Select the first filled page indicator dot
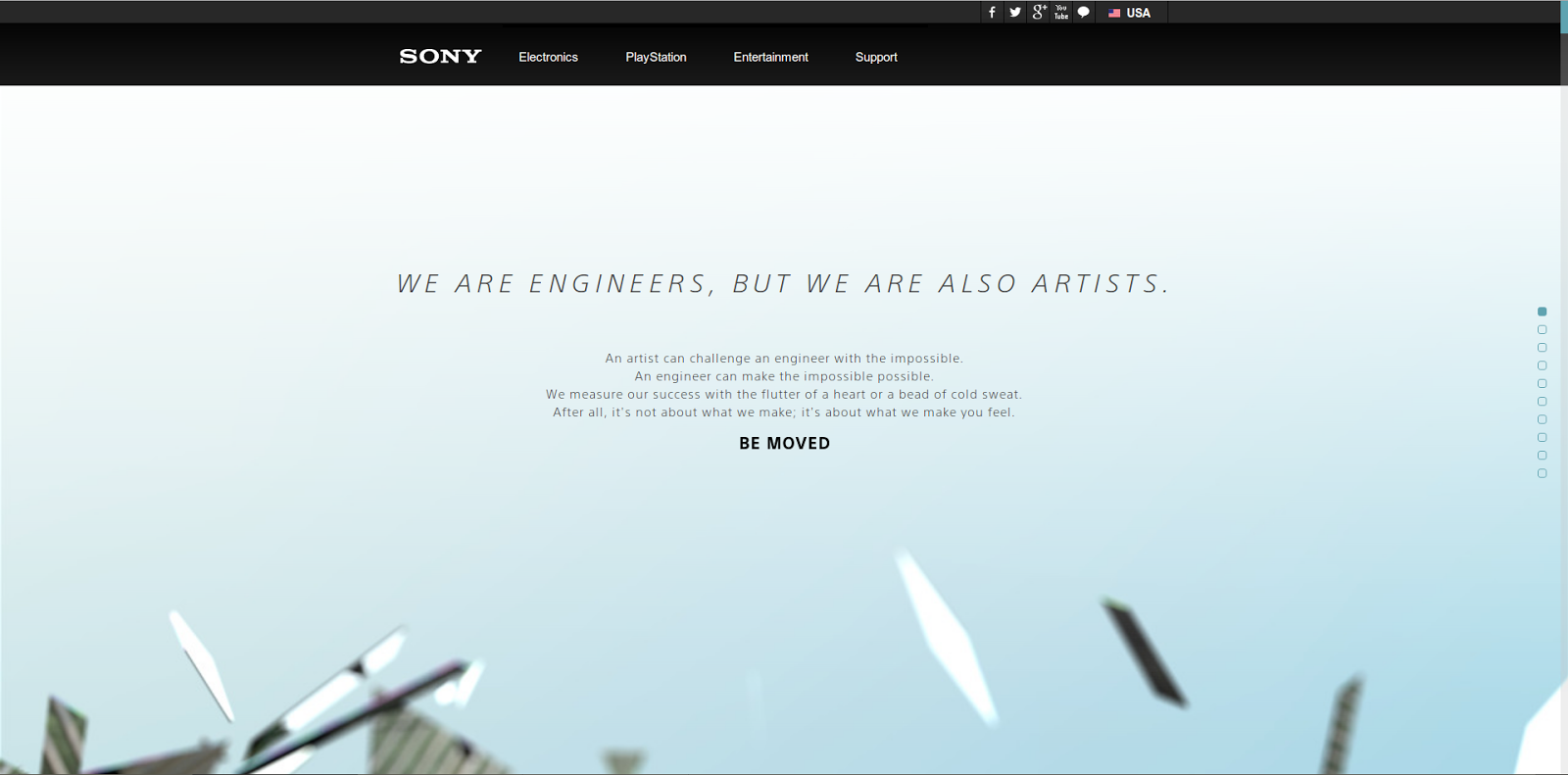1568x775 pixels. point(1542,312)
